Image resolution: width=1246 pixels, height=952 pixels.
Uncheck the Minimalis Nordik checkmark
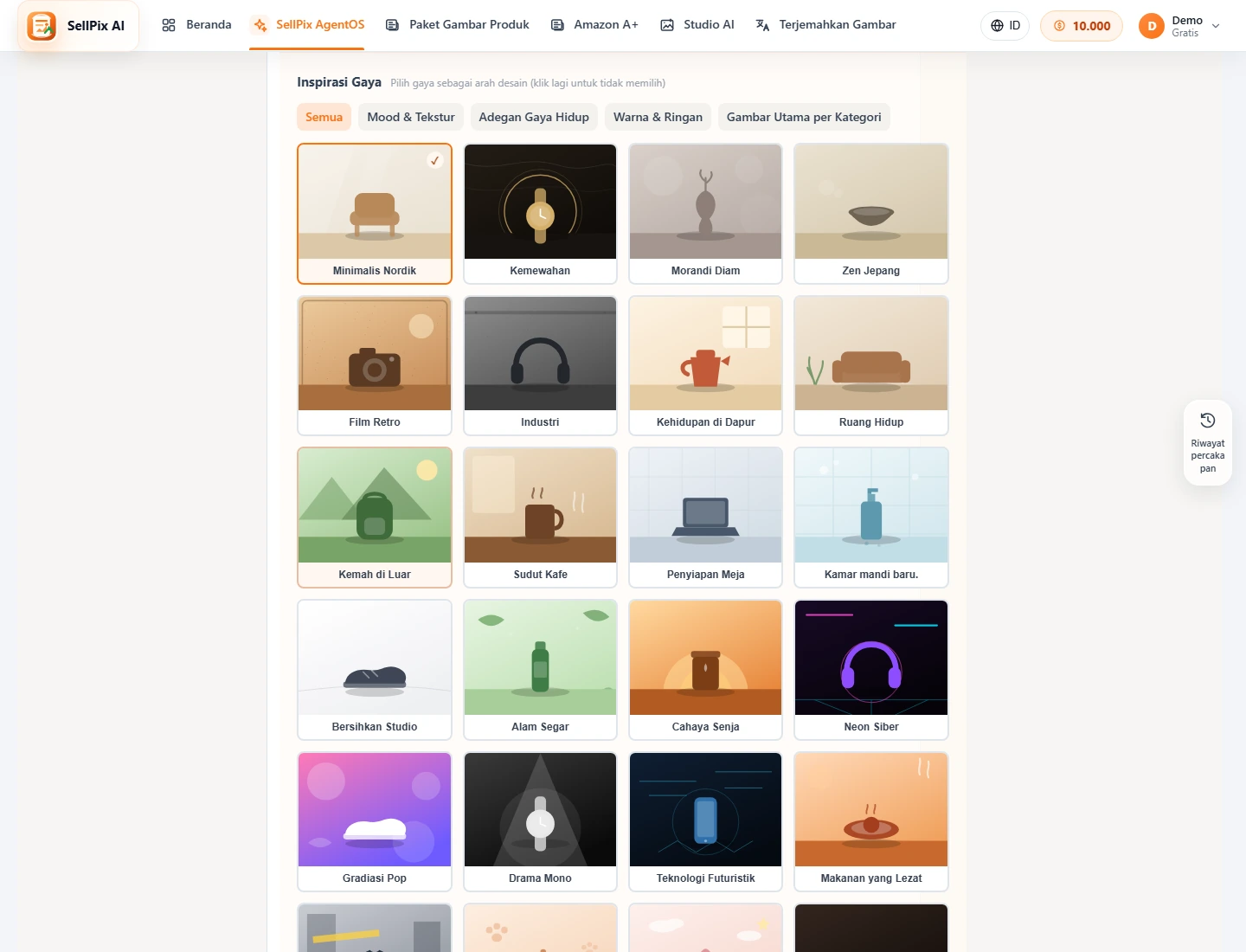point(435,160)
